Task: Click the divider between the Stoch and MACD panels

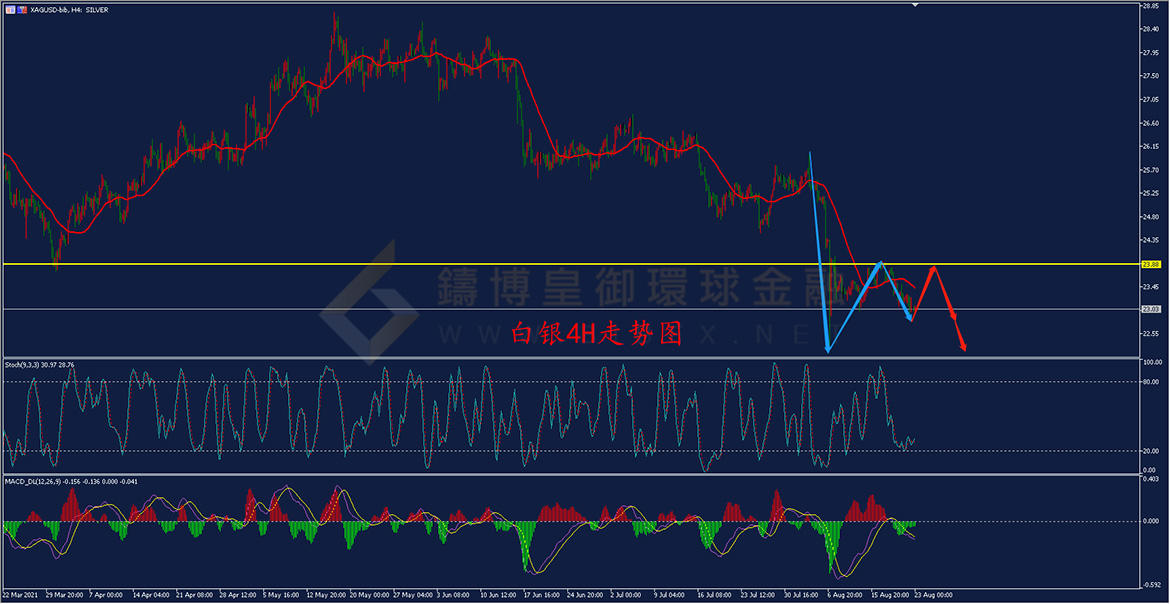Action: coord(569,474)
